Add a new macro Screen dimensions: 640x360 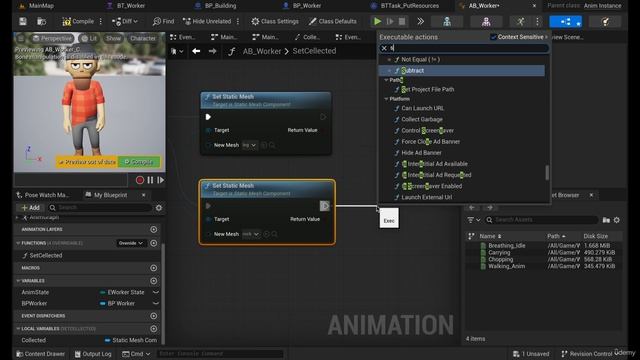(153, 268)
